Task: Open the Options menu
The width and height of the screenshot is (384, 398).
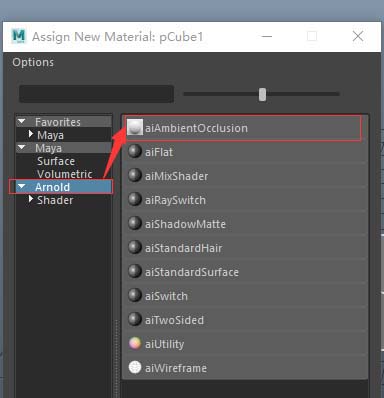Action: click(x=33, y=62)
